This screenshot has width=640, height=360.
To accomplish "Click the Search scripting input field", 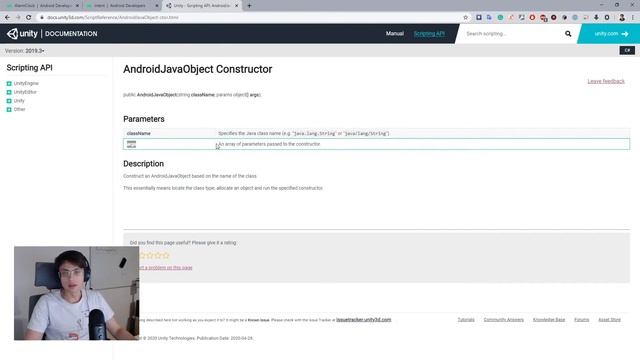I will [512, 34].
